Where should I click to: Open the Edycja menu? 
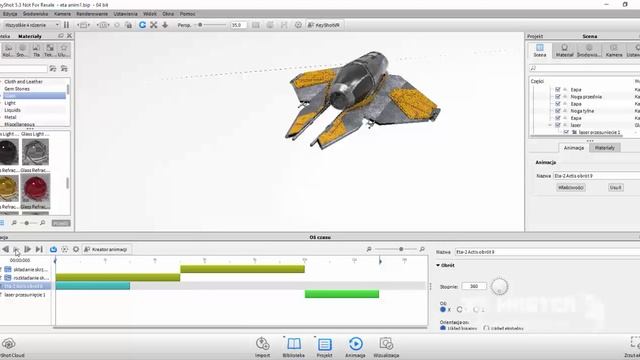(10, 14)
